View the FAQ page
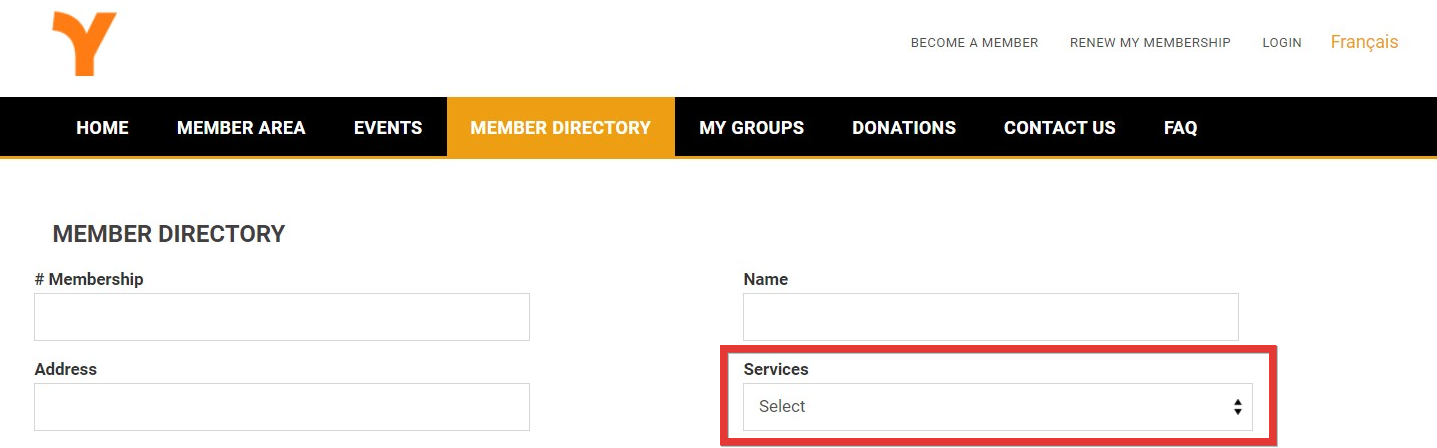 (1180, 128)
